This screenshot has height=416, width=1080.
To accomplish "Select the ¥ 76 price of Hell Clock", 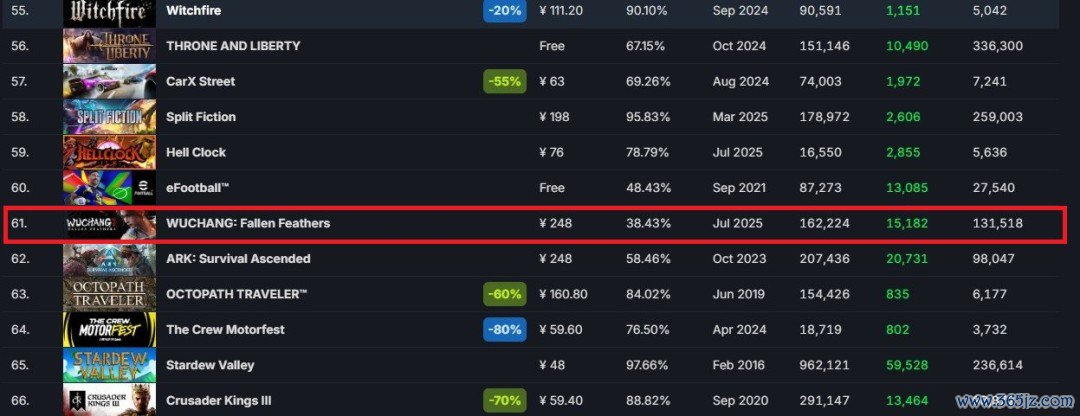I will [x=552, y=152].
